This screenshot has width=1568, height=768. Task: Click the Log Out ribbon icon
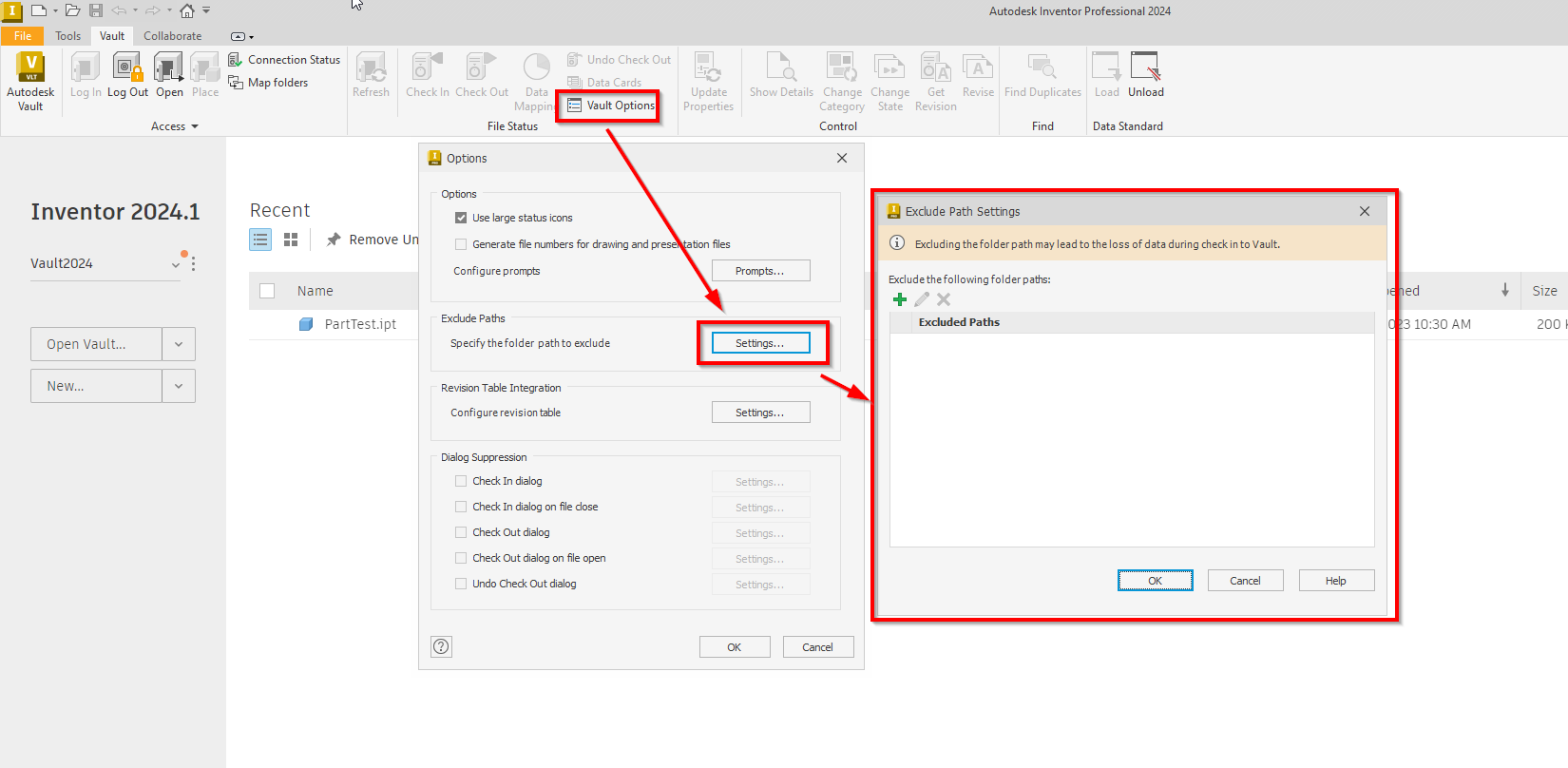click(x=127, y=76)
